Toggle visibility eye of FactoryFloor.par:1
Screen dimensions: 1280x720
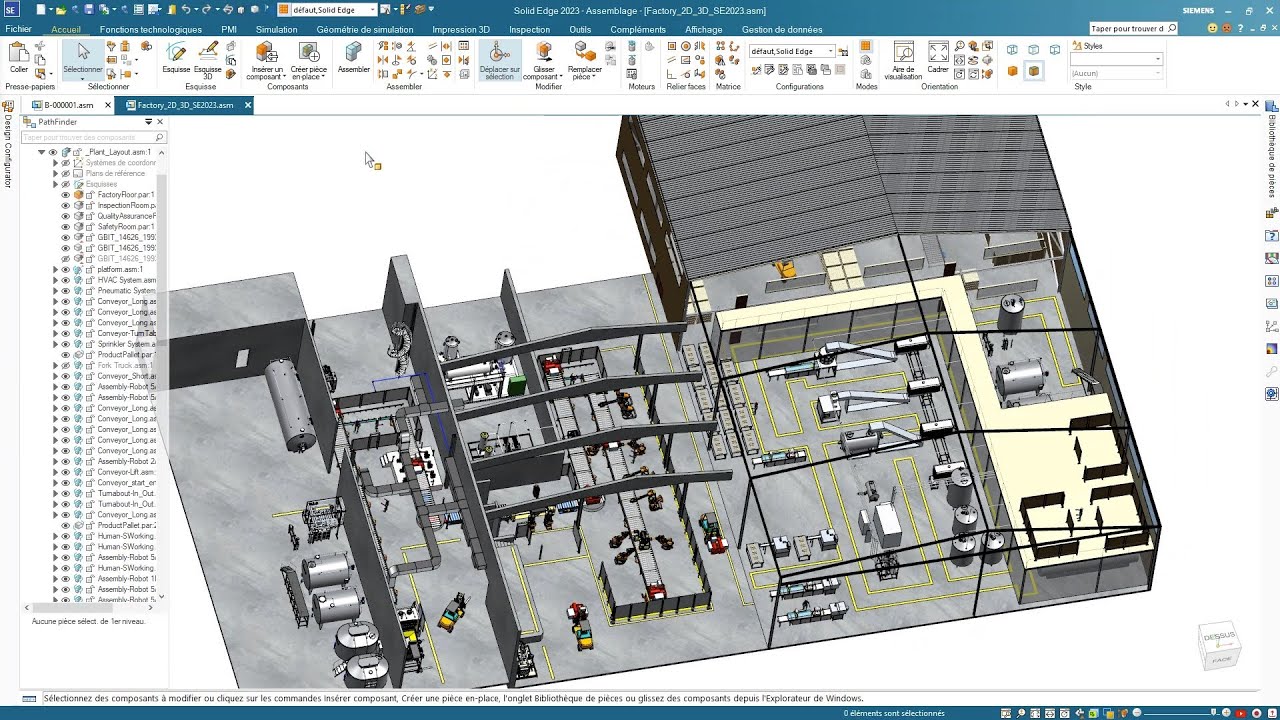click(x=66, y=195)
